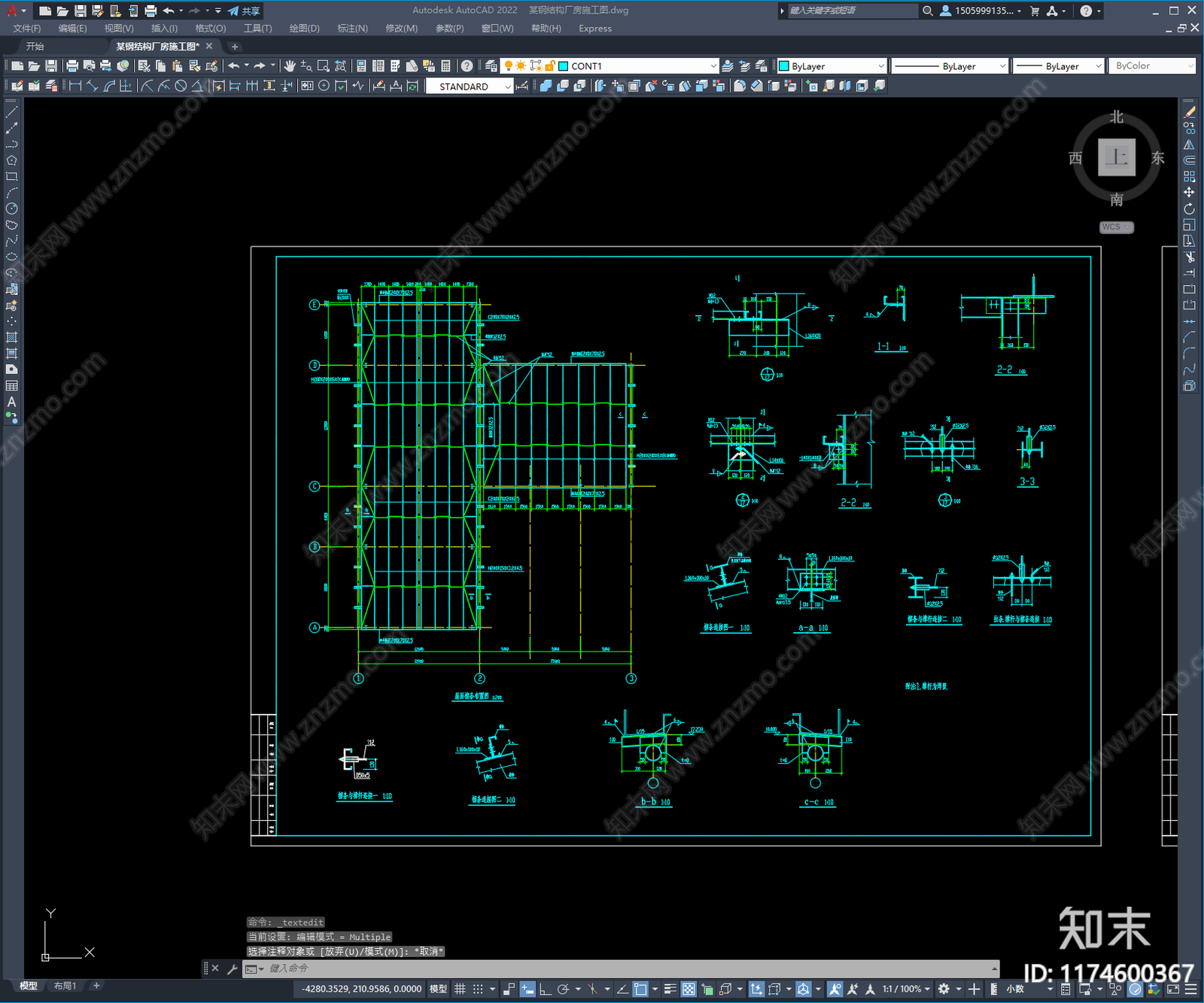Click the Plot (print) icon in the quick access bar
This screenshot has height=1003, width=1204.
pos(150,11)
